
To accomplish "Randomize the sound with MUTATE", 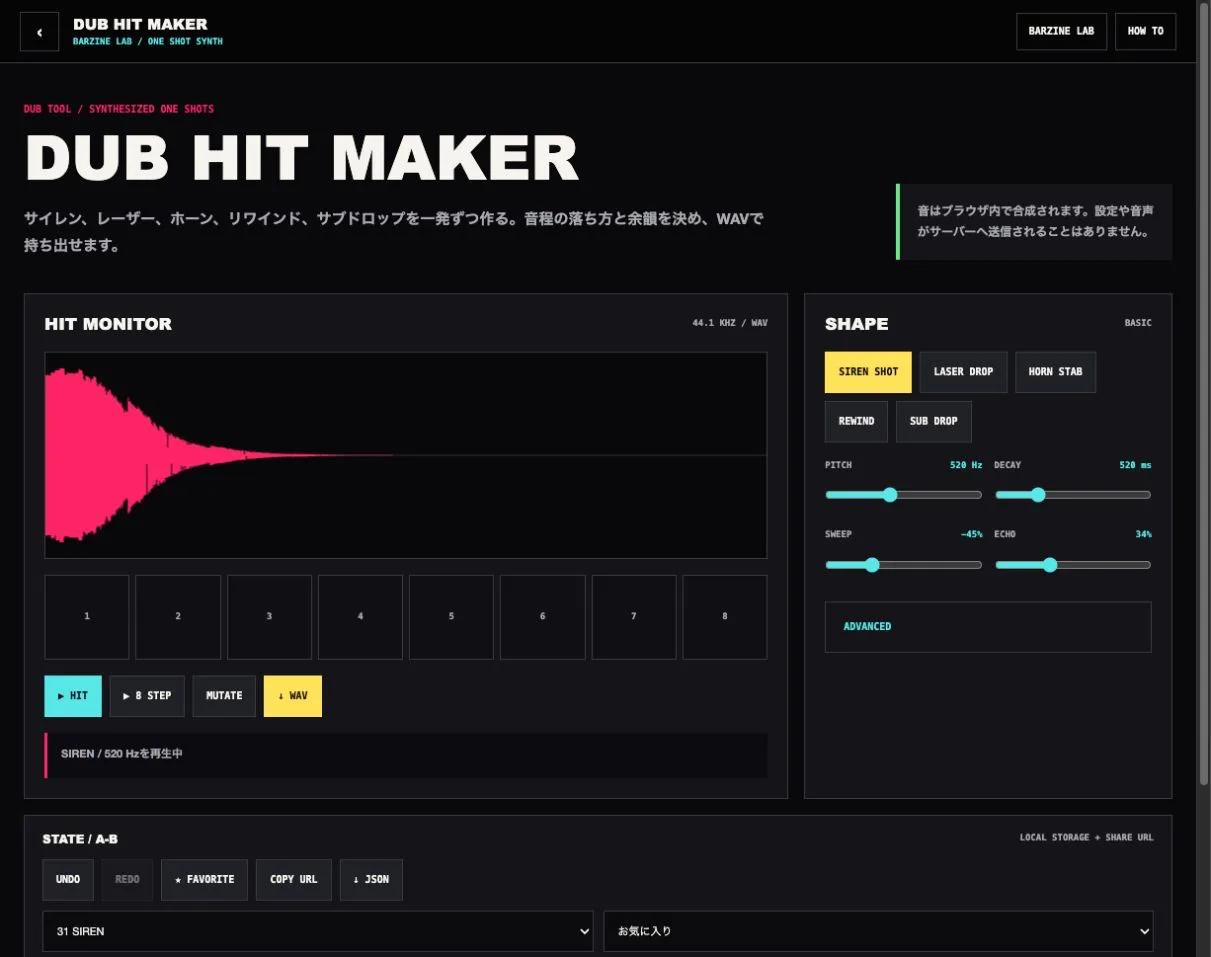I will point(224,696).
